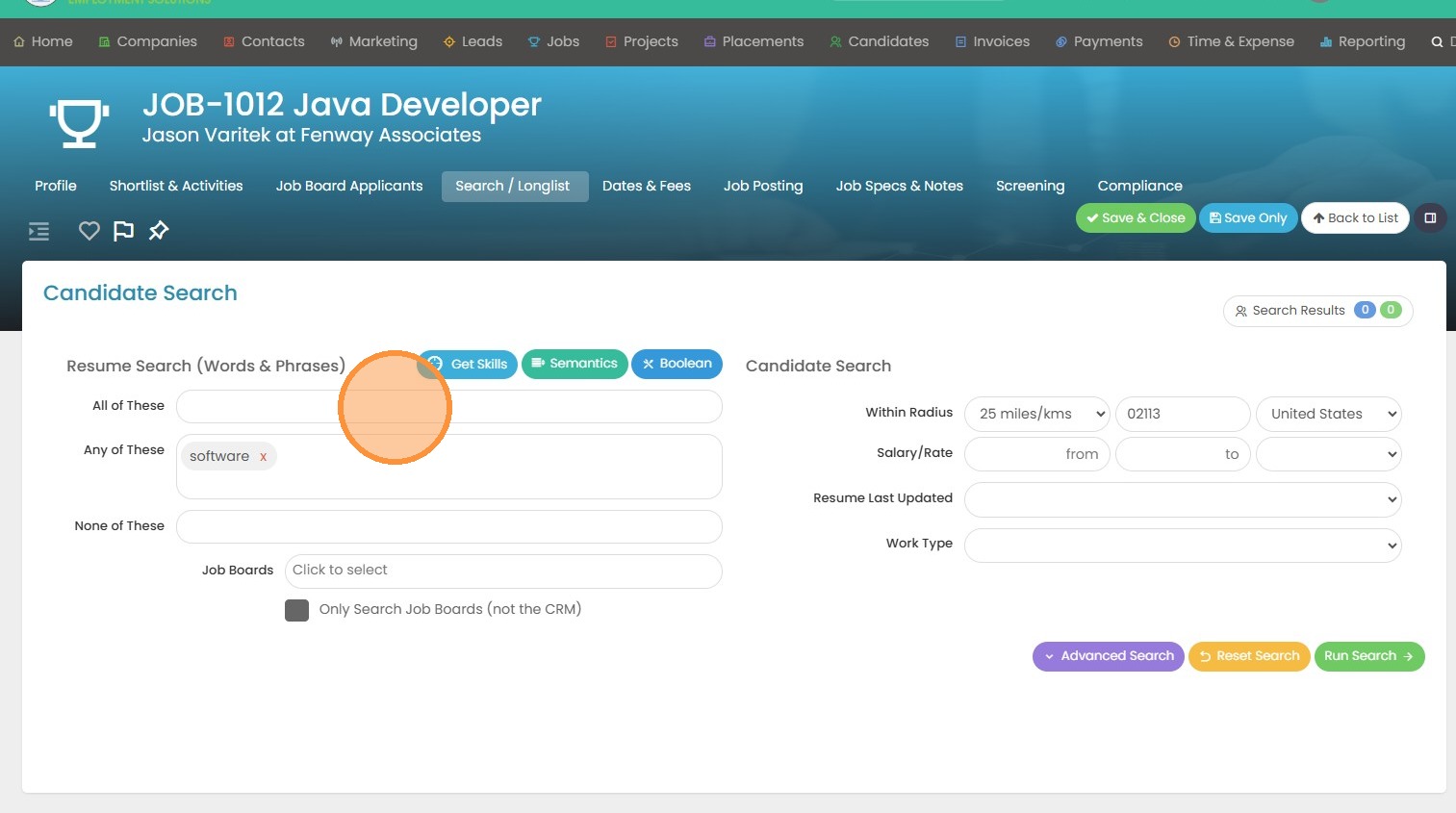Switch to the Job Posting tab
Screen dimensions: 1456x813
[762, 186]
